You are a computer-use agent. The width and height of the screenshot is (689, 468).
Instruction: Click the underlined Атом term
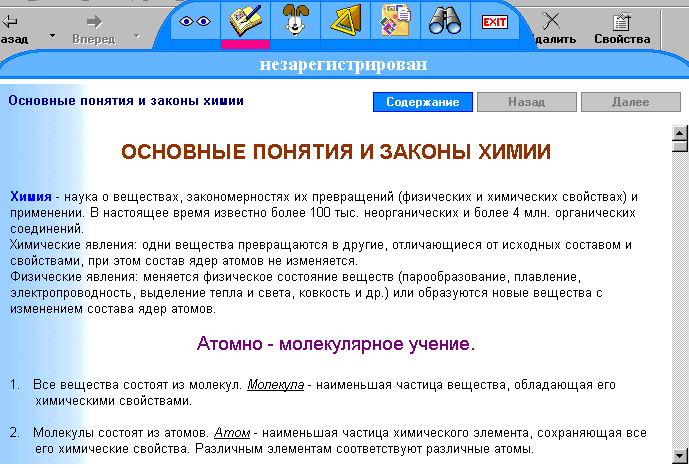tap(231, 433)
